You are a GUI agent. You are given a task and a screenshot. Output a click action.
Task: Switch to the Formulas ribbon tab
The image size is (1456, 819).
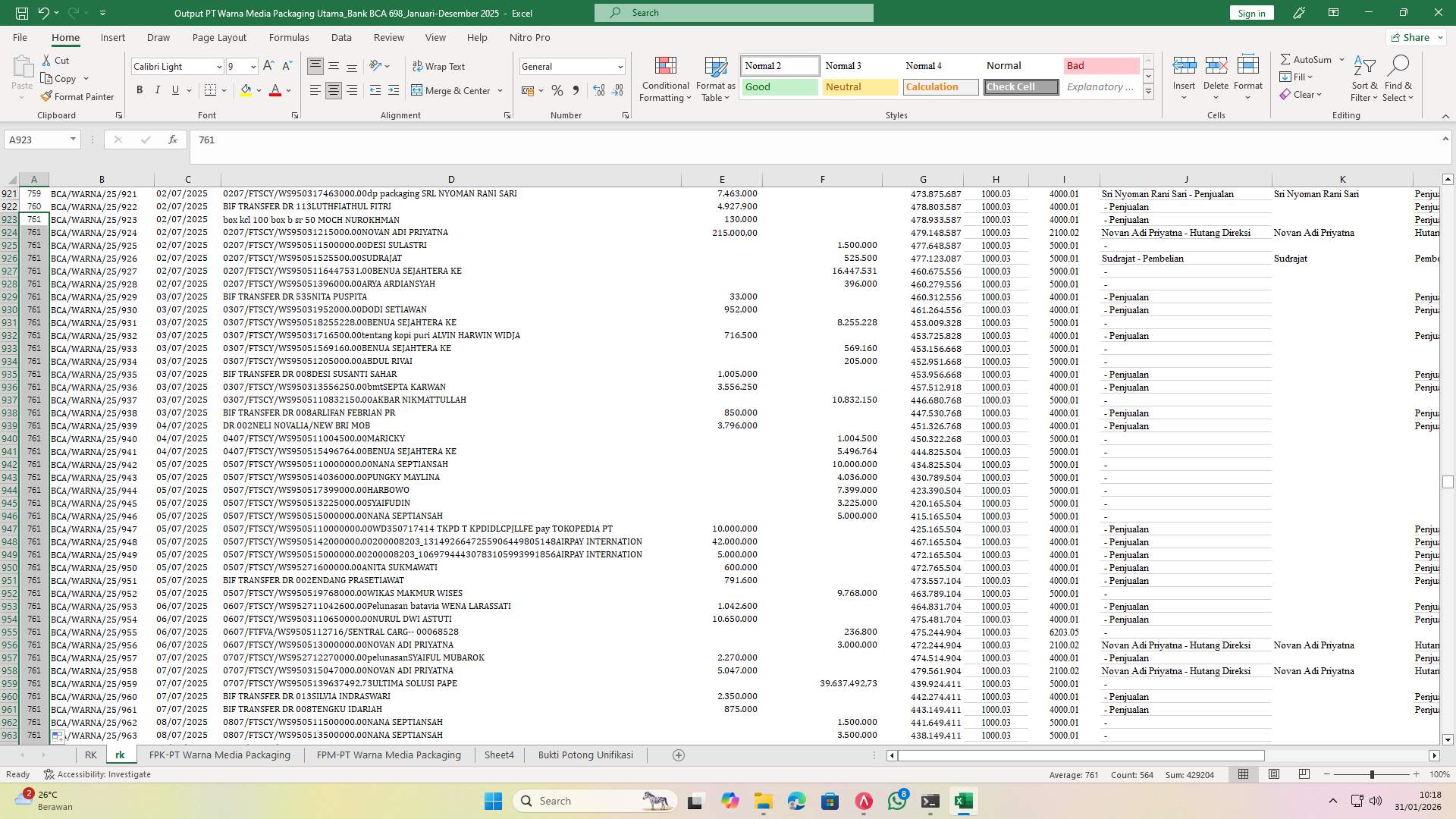tap(289, 37)
